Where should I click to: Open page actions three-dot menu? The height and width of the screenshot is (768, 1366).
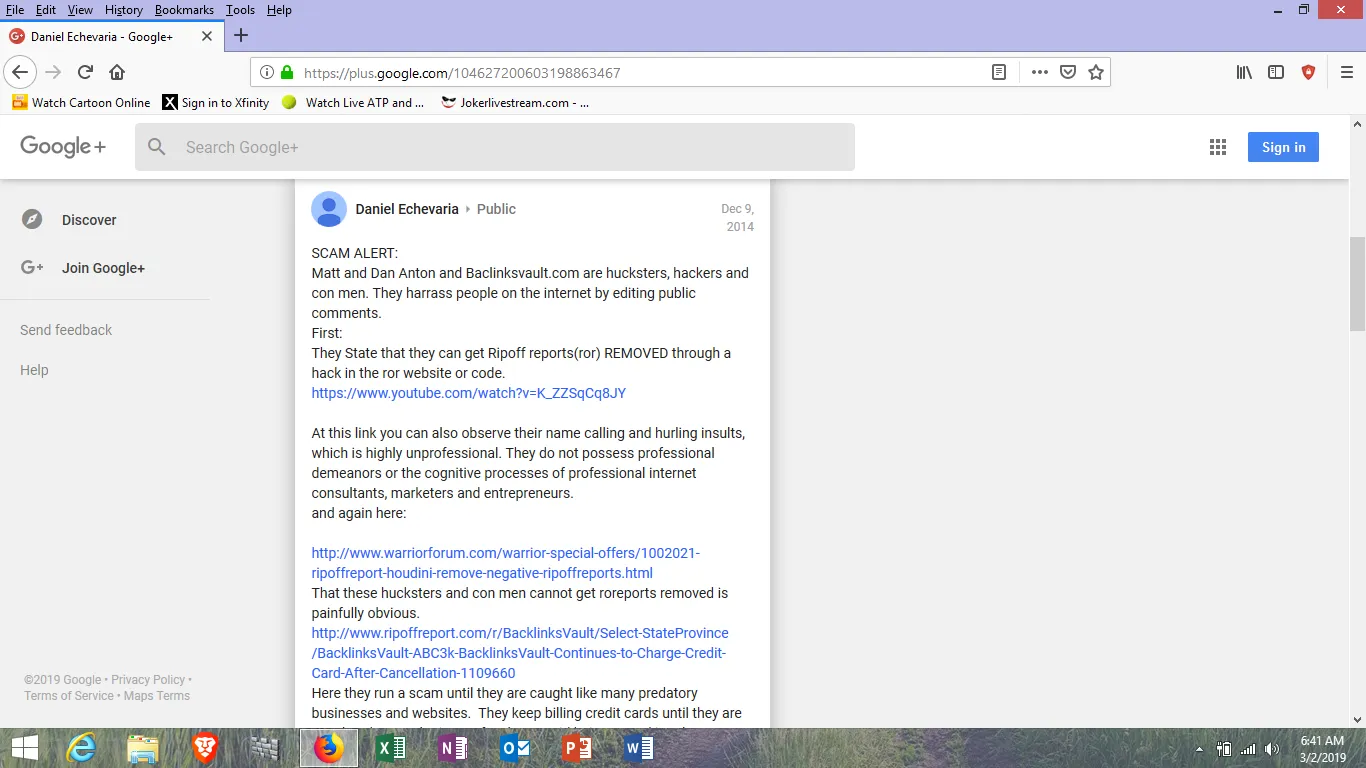coord(1040,72)
